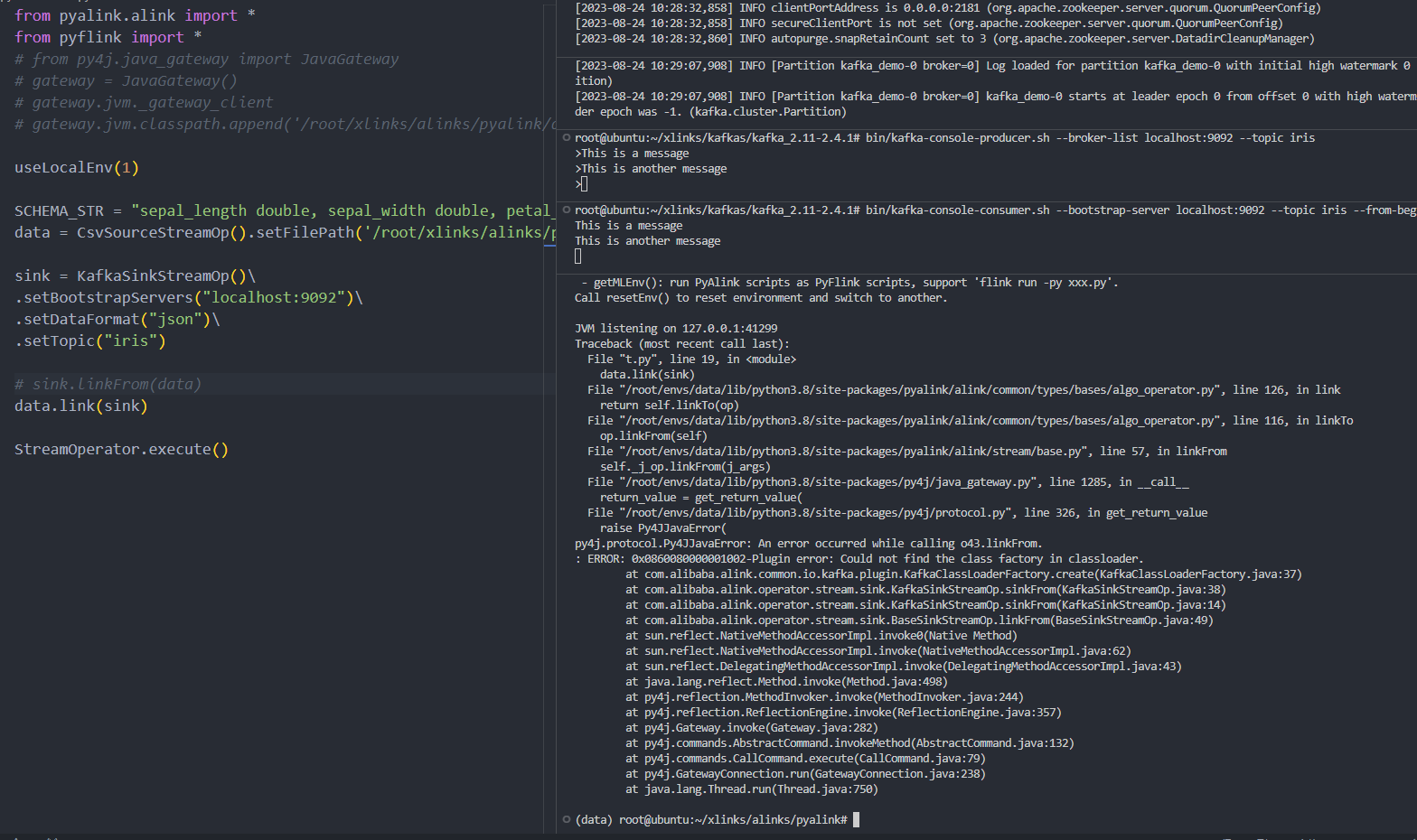Click the py4j.GatewayConnection.run stack frame
1417x840 pixels.
point(805,774)
